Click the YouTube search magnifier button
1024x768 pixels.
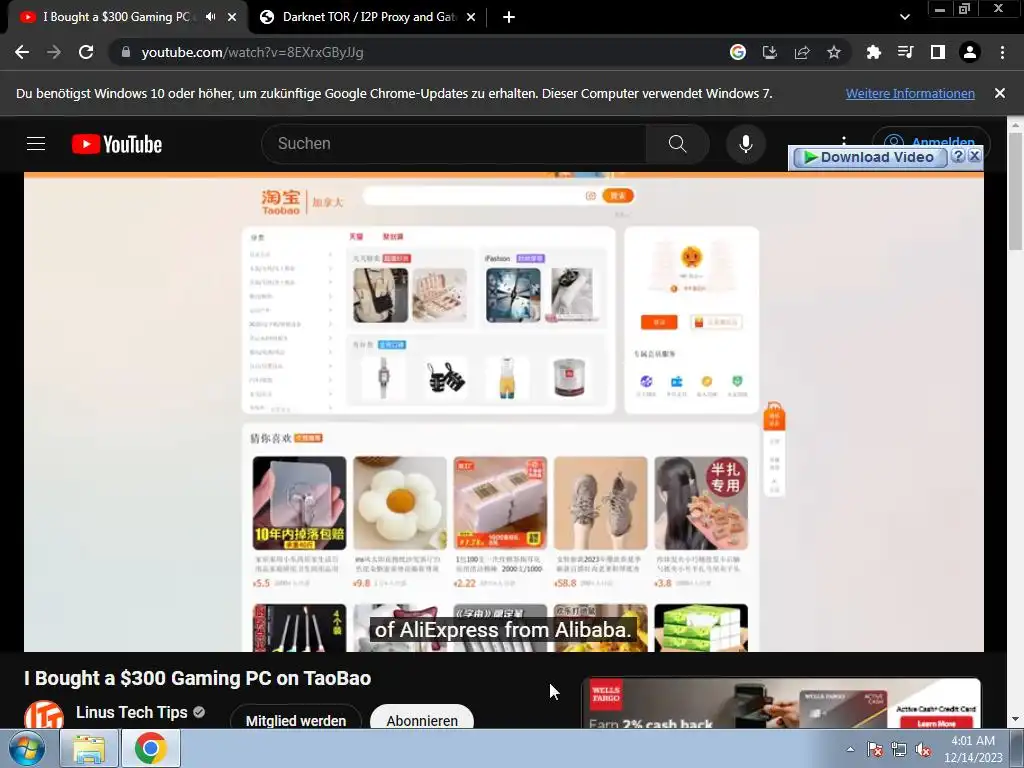tap(677, 144)
